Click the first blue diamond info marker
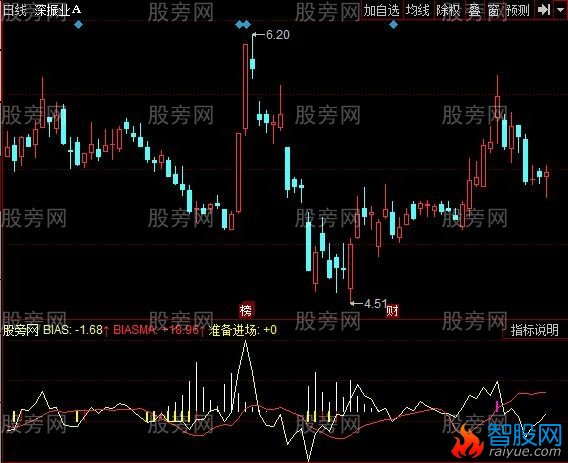Image resolution: width=568 pixels, height=463 pixels. point(78,25)
